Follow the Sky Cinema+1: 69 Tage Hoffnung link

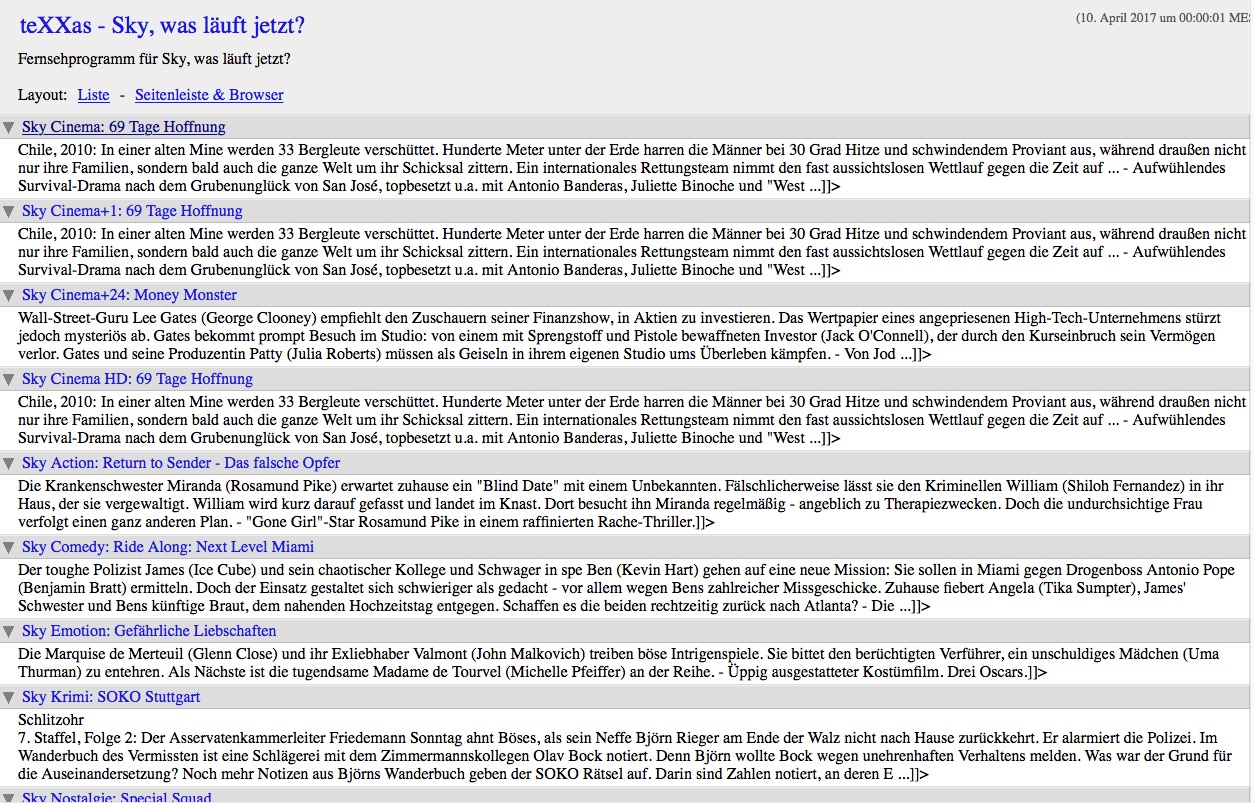[132, 211]
